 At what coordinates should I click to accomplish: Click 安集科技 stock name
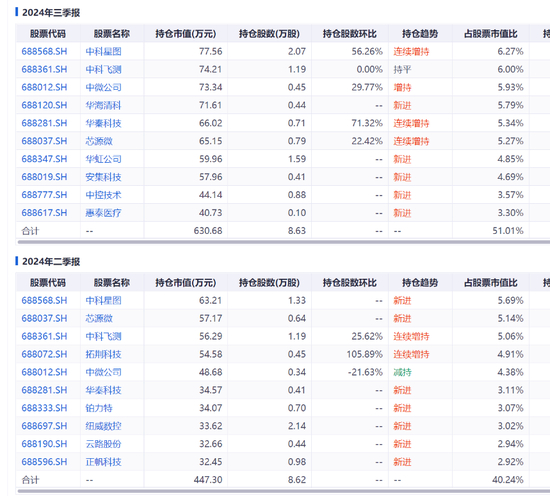click(103, 177)
